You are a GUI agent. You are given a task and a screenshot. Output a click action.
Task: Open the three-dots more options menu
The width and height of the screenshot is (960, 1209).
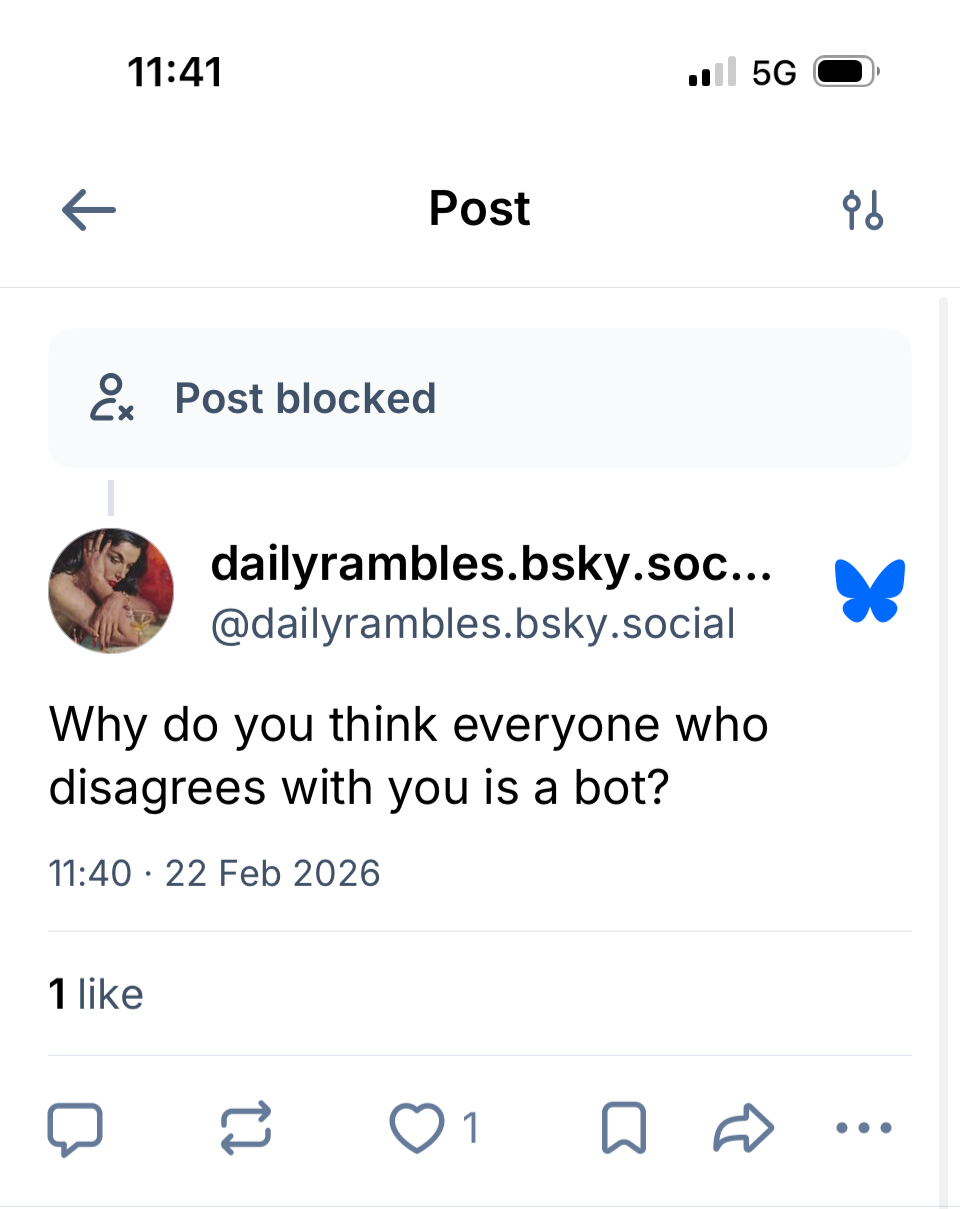tap(863, 1128)
